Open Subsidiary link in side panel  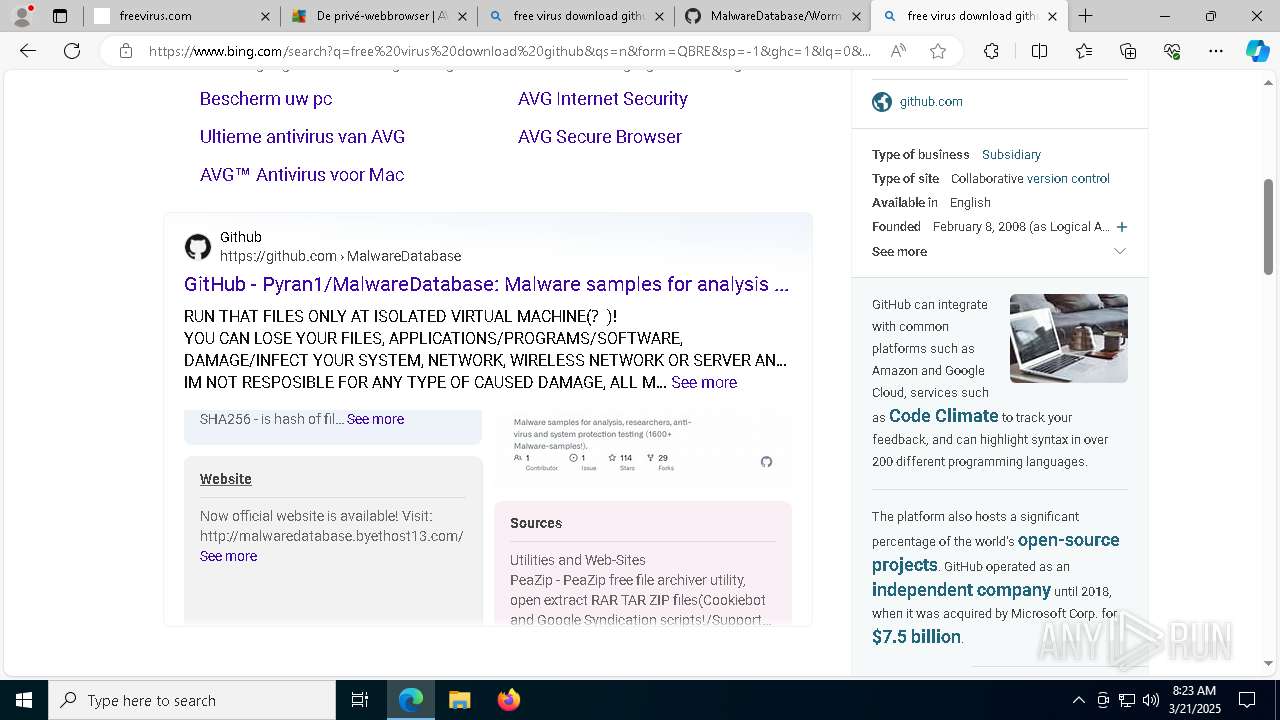(x=1011, y=155)
